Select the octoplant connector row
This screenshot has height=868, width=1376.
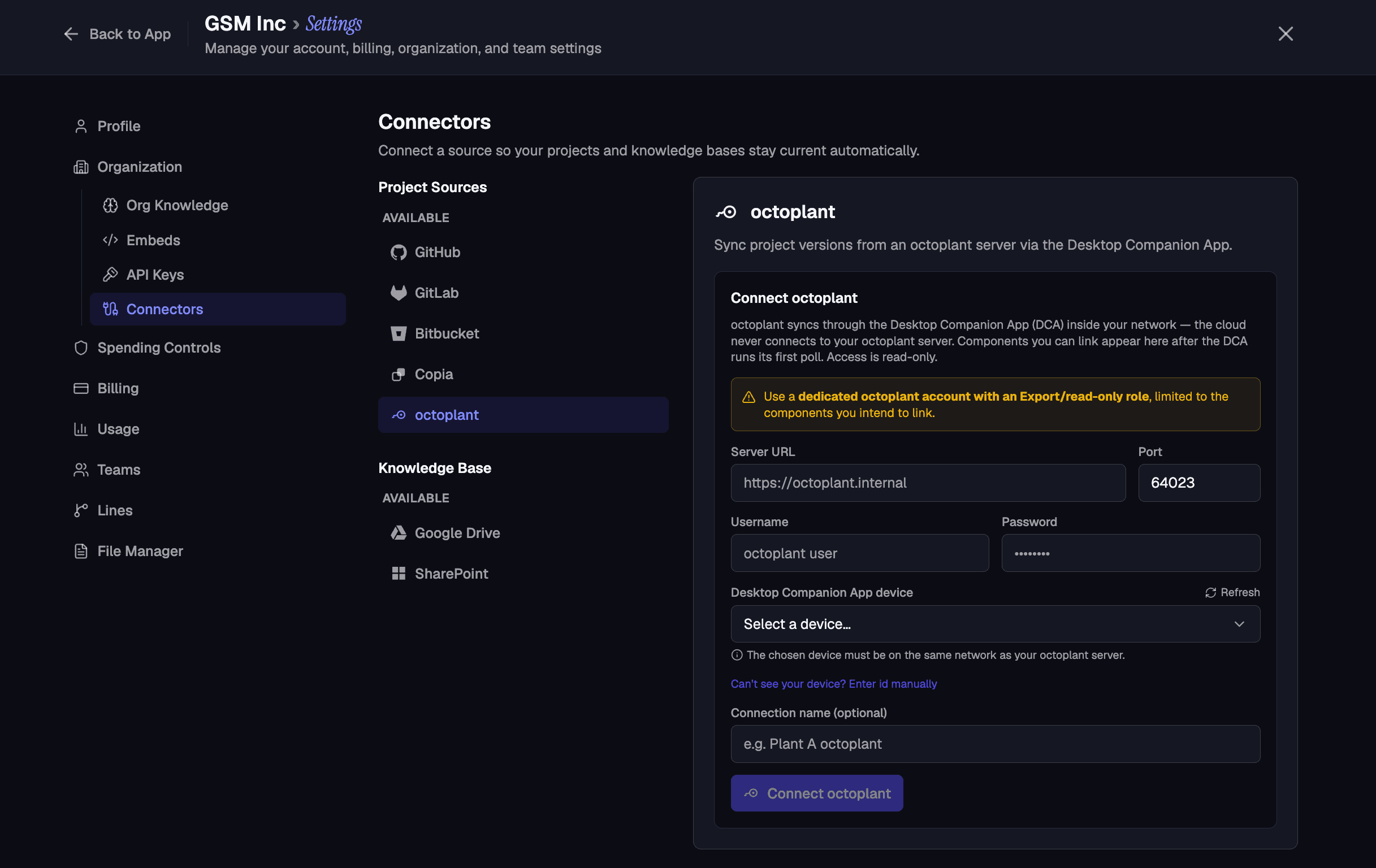point(523,415)
